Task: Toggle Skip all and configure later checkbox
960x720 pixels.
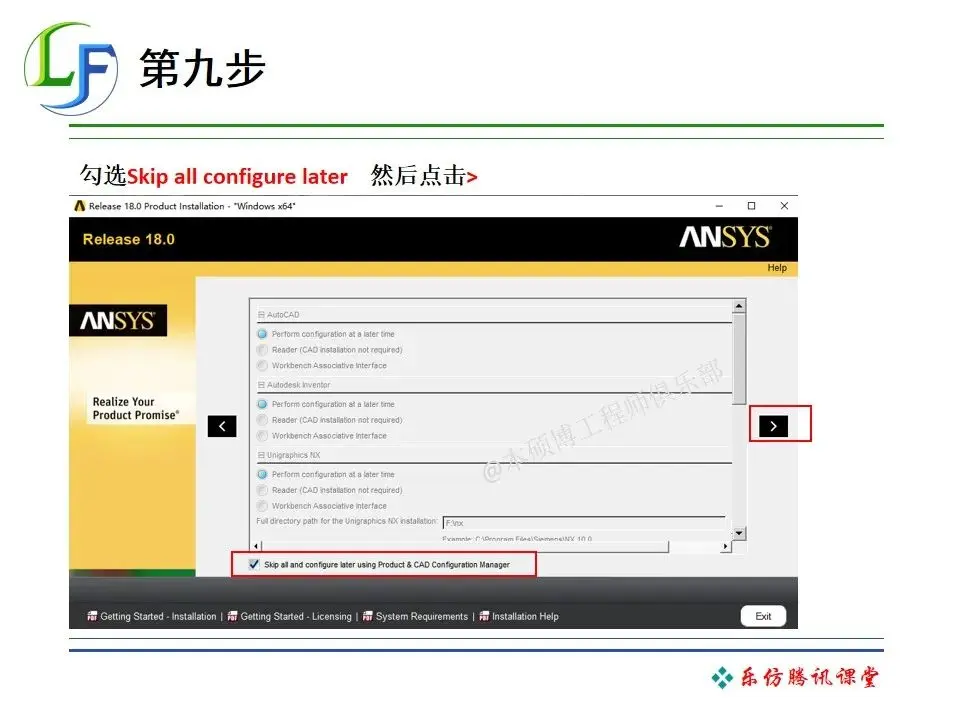Action: pyautogui.click(x=253, y=564)
